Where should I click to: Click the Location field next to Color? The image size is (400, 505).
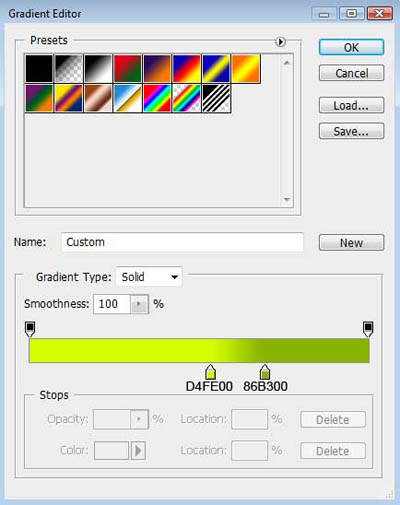249,451
